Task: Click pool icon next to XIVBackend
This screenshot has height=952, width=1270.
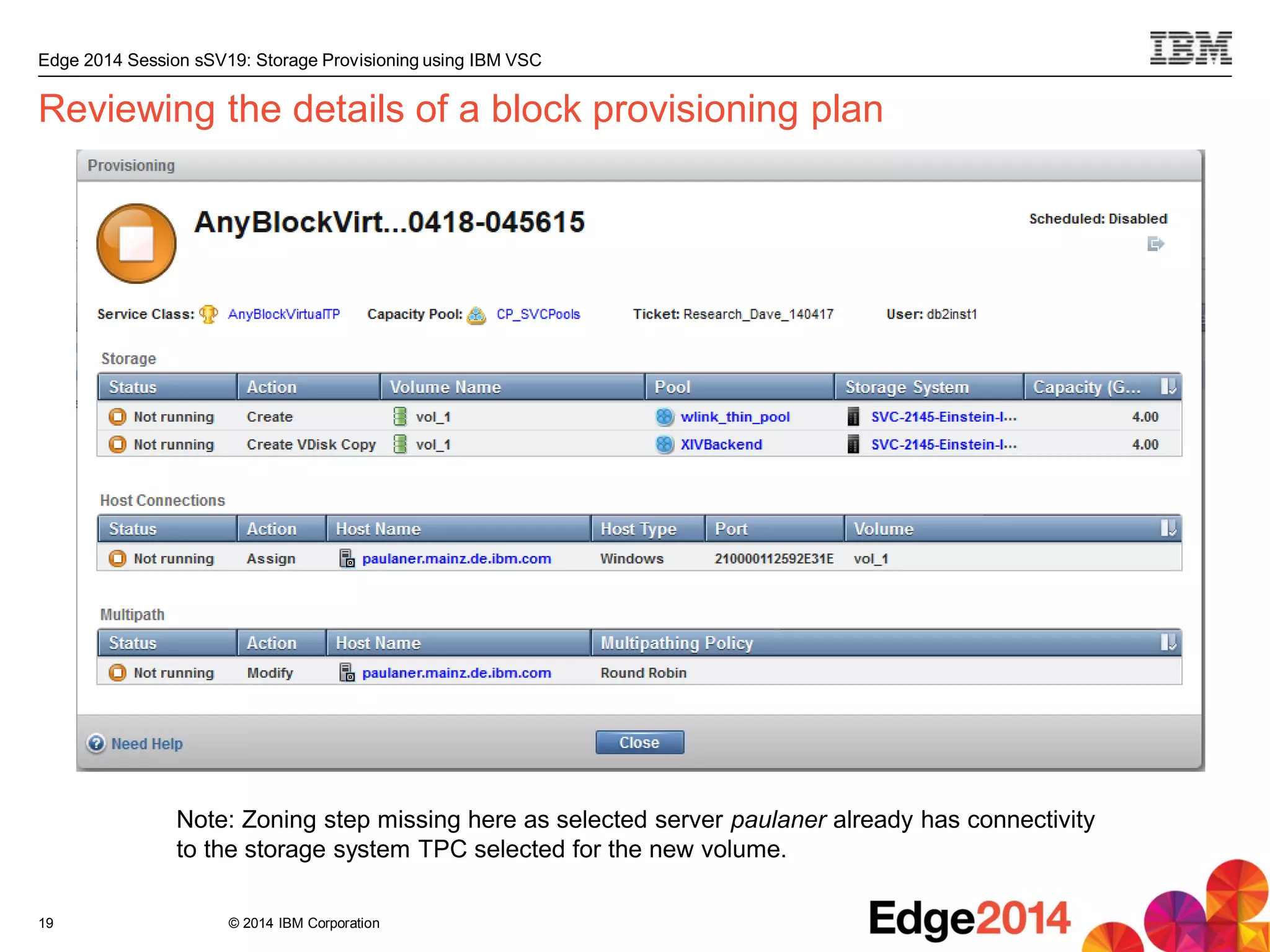Action: coord(664,444)
